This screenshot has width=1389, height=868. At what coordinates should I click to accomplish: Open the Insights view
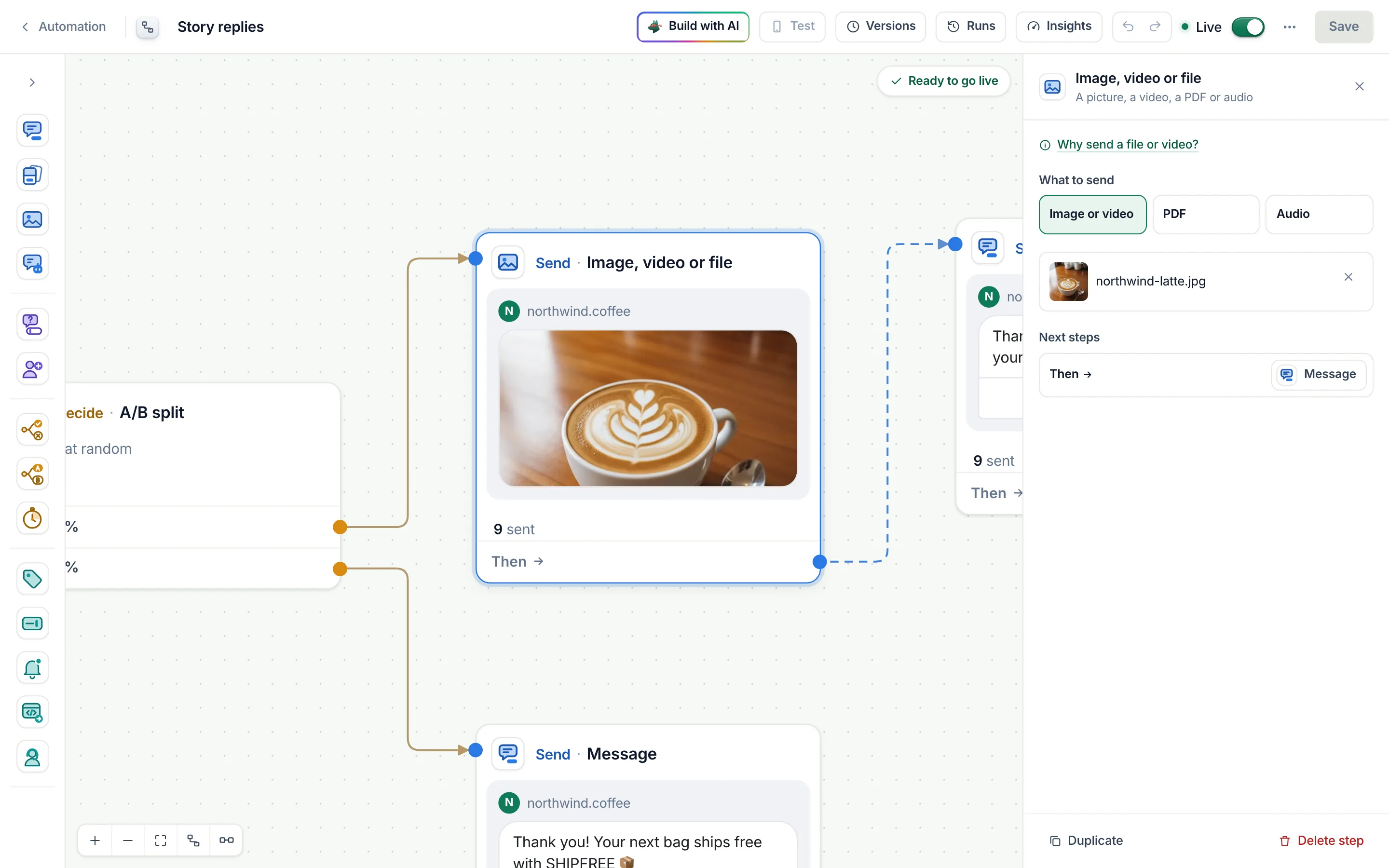tap(1059, 27)
